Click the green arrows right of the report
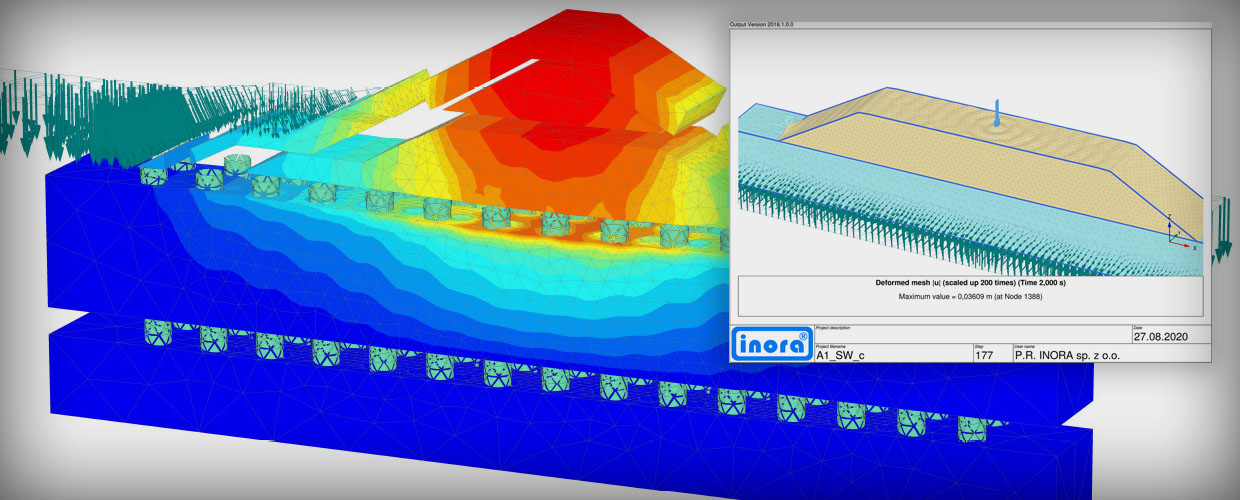This screenshot has width=1240, height=500. pyautogui.click(x=1222, y=230)
